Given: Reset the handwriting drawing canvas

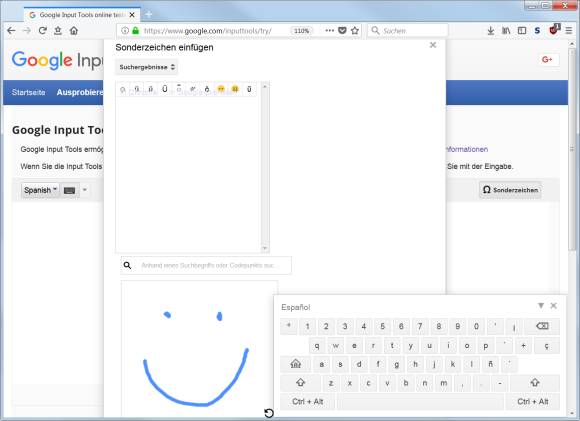Looking at the screenshot, I should pos(269,413).
